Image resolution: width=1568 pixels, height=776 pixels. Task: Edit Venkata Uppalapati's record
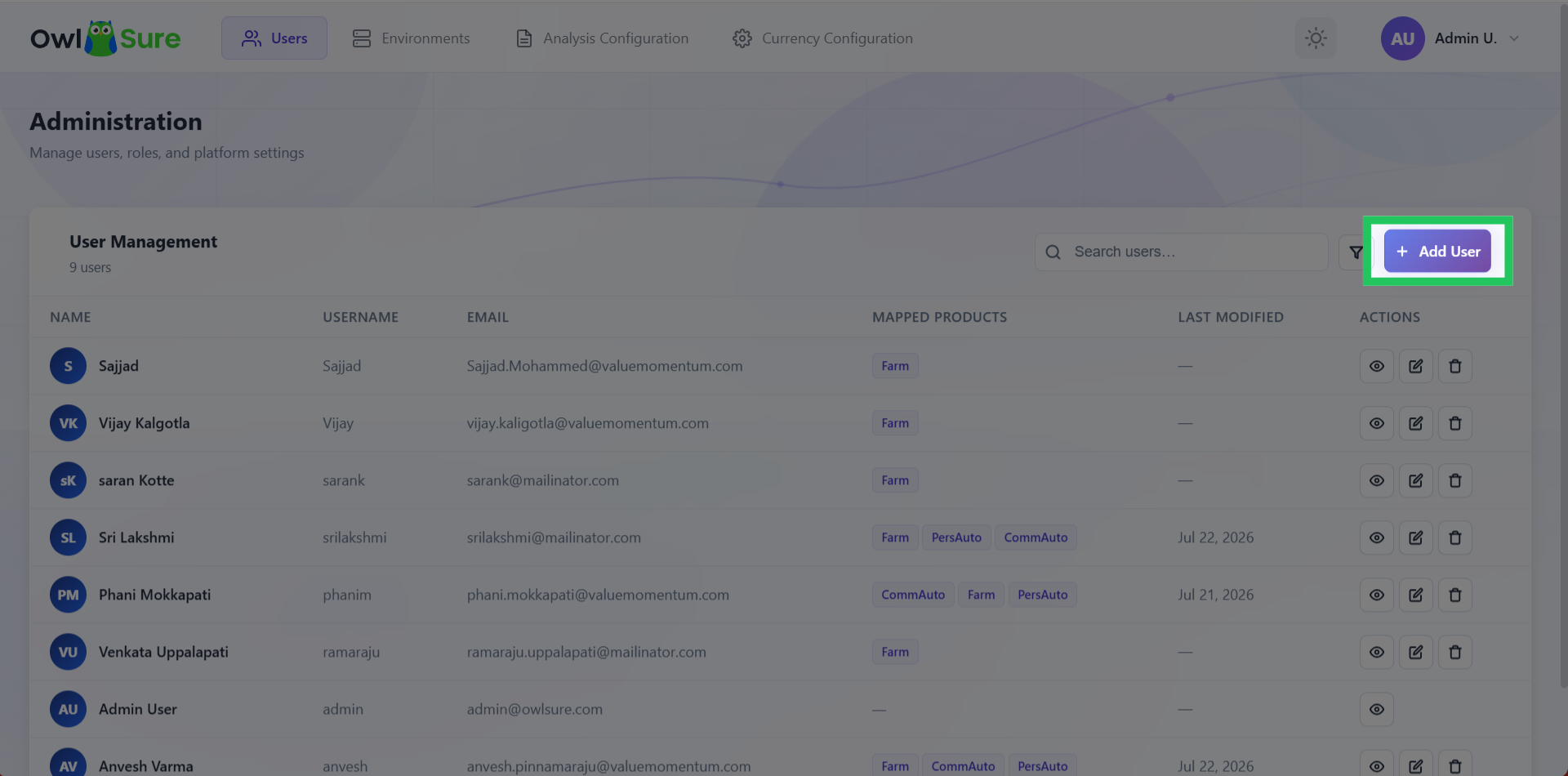point(1416,652)
